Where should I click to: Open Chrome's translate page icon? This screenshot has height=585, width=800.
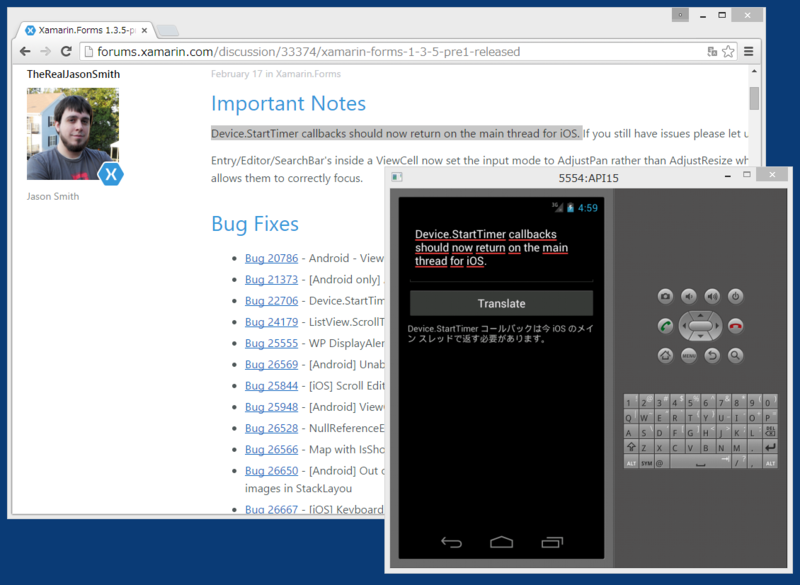(712, 52)
